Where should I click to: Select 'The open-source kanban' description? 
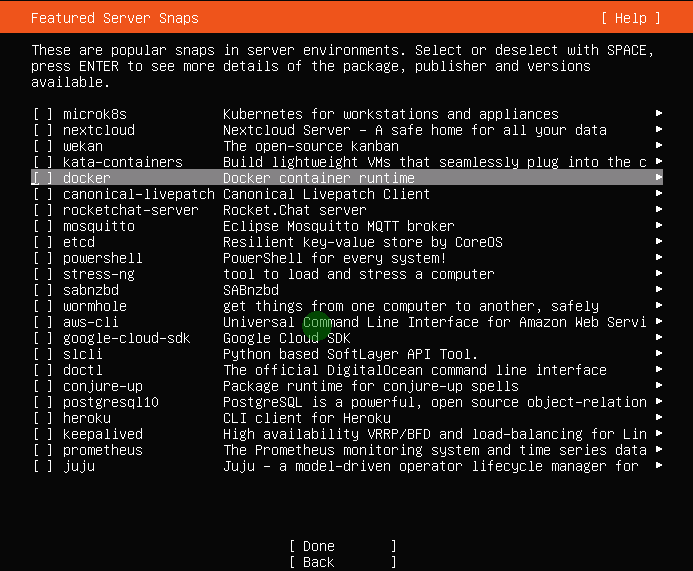(x=311, y=146)
